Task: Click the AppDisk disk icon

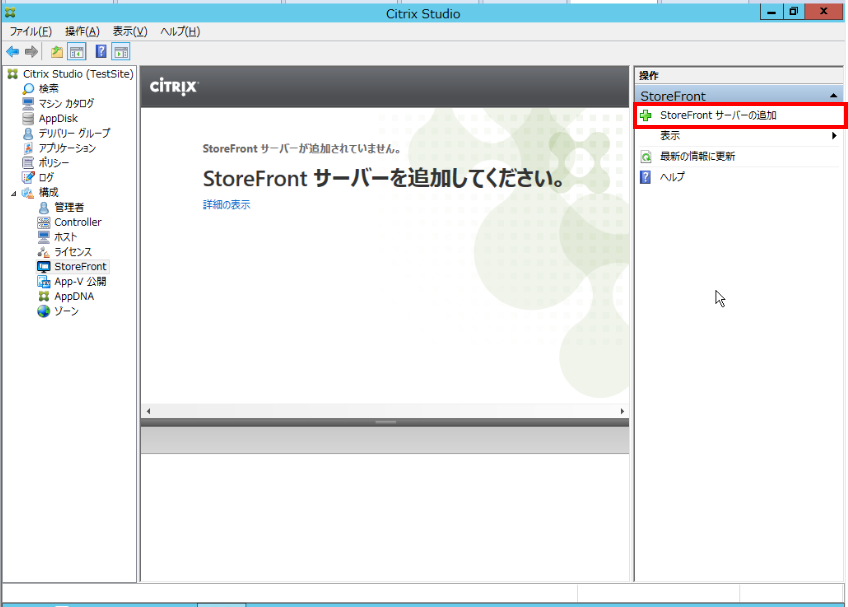Action: 28,118
